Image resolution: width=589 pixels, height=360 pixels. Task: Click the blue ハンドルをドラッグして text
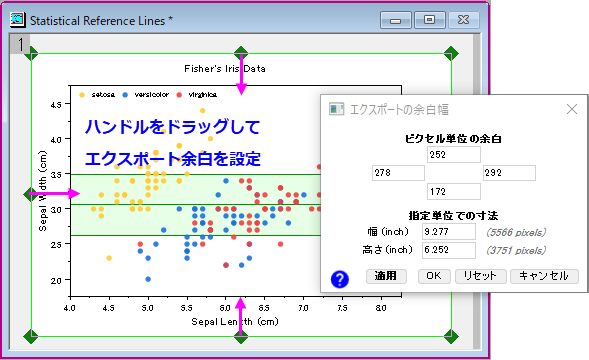tap(172, 127)
